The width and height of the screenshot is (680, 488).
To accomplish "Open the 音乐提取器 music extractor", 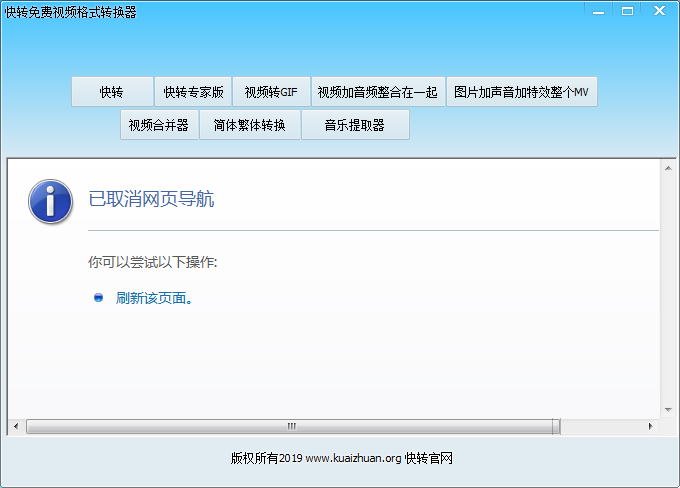I will coord(355,125).
